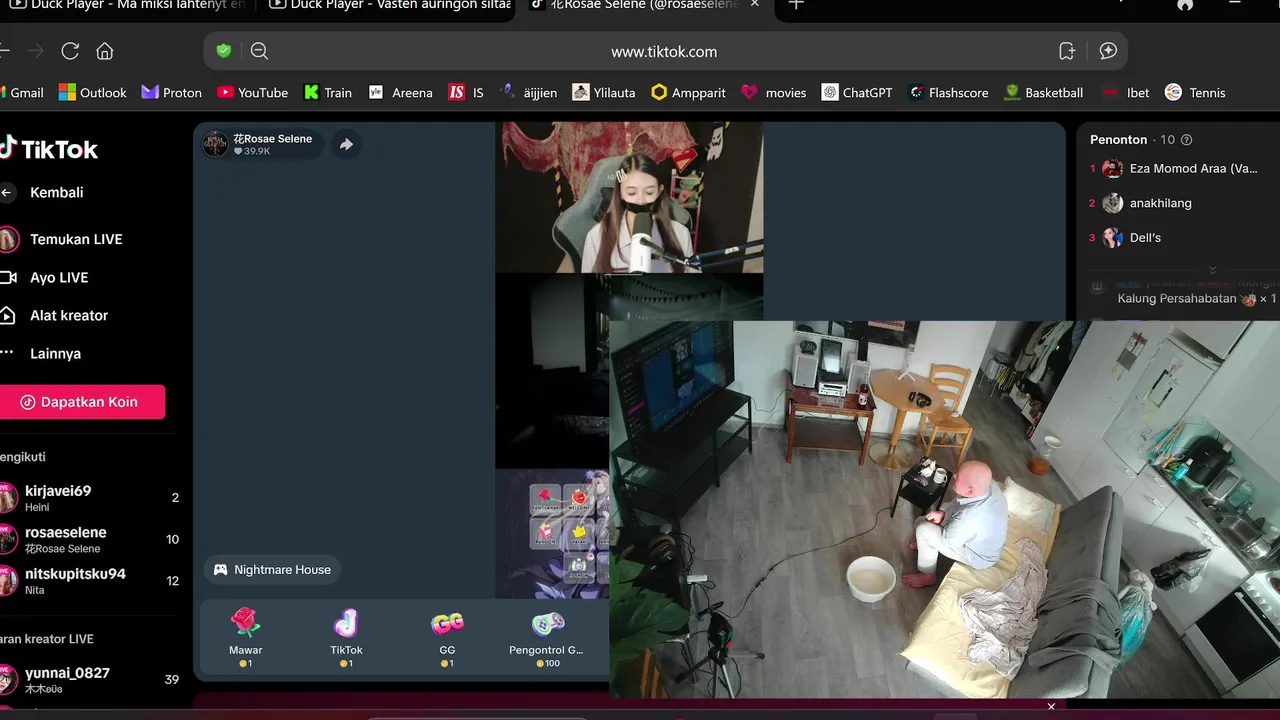Open the zoom out magnifier icon
1280x720 pixels.
coord(259,51)
